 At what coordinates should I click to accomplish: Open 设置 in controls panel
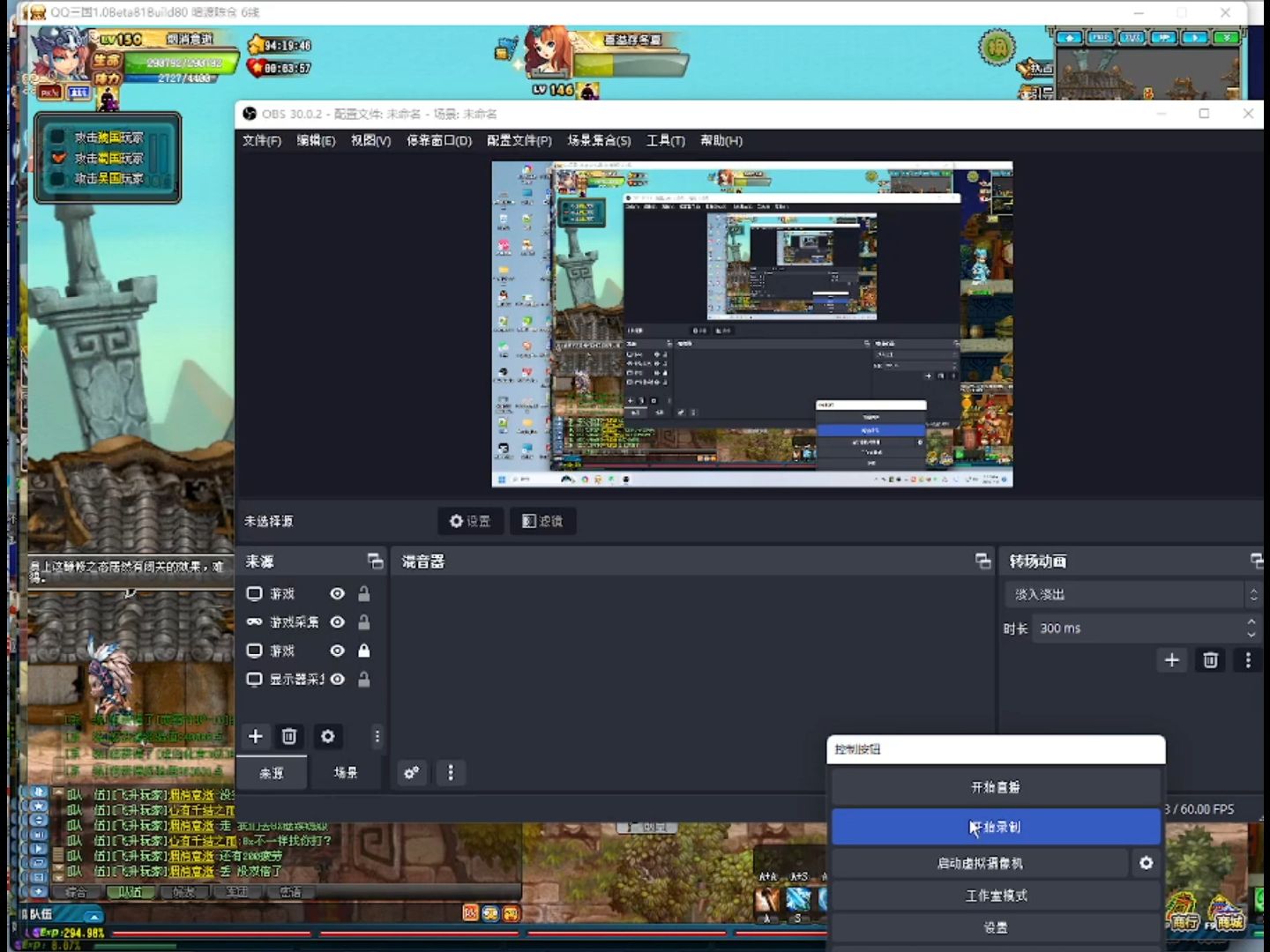(x=996, y=927)
